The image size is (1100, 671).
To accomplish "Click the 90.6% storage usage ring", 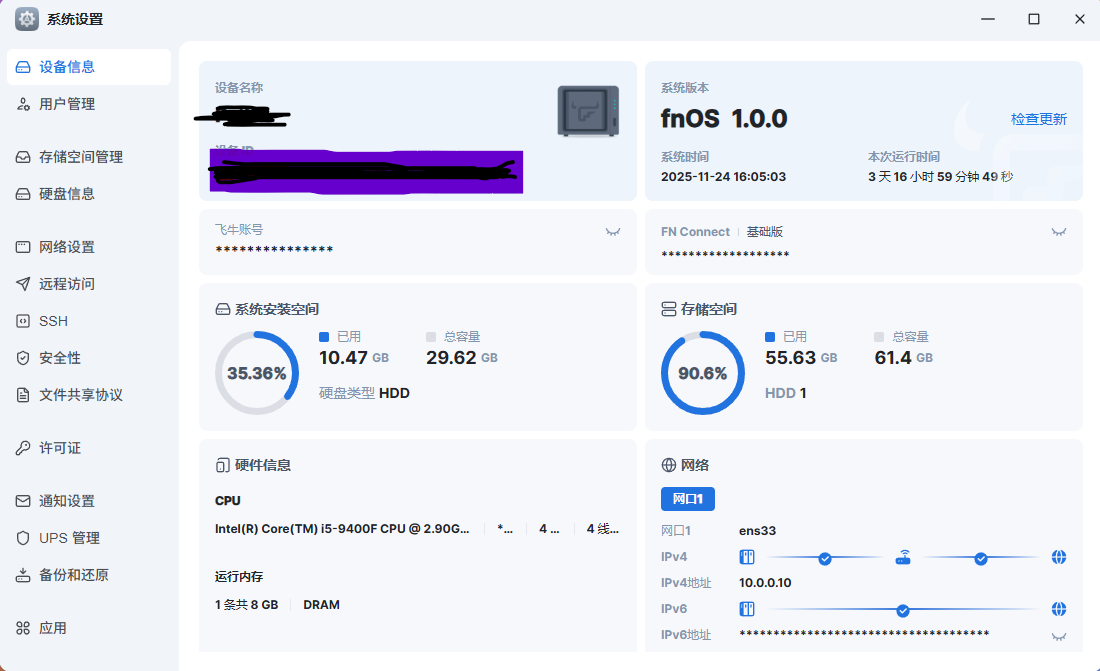I will click(703, 373).
